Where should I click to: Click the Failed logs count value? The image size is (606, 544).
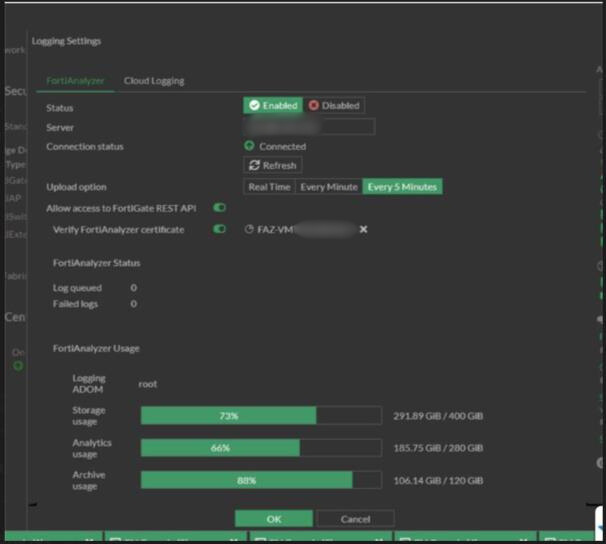pyautogui.click(x=133, y=304)
